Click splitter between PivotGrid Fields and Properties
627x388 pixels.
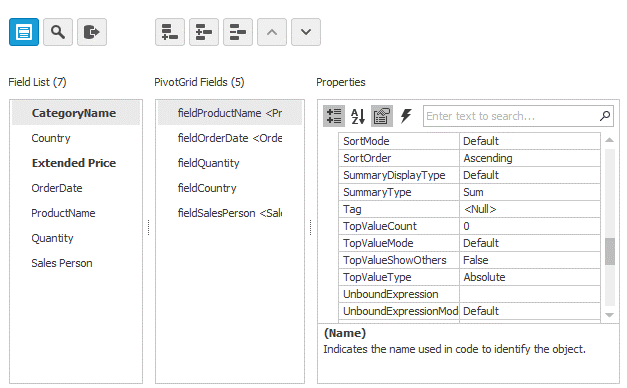[310, 227]
